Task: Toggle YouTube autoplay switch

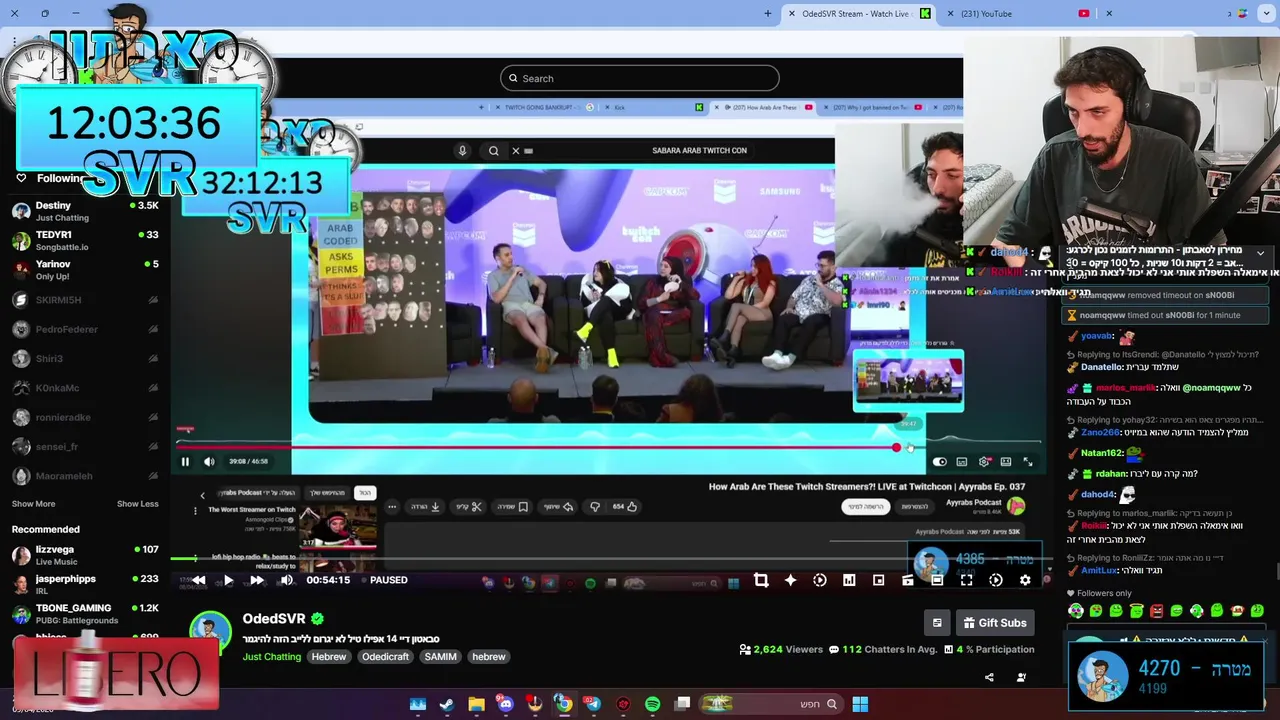Action: [x=939, y=462]
